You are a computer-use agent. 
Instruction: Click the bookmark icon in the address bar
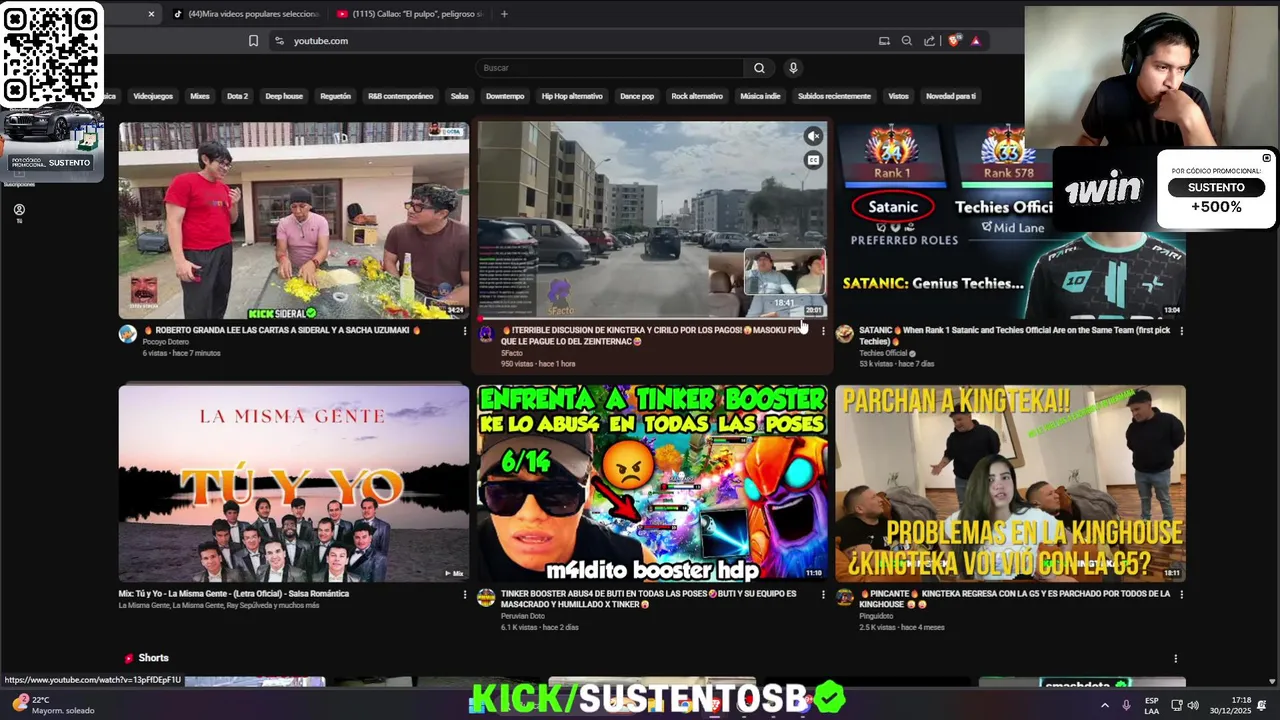pos(253,41)
